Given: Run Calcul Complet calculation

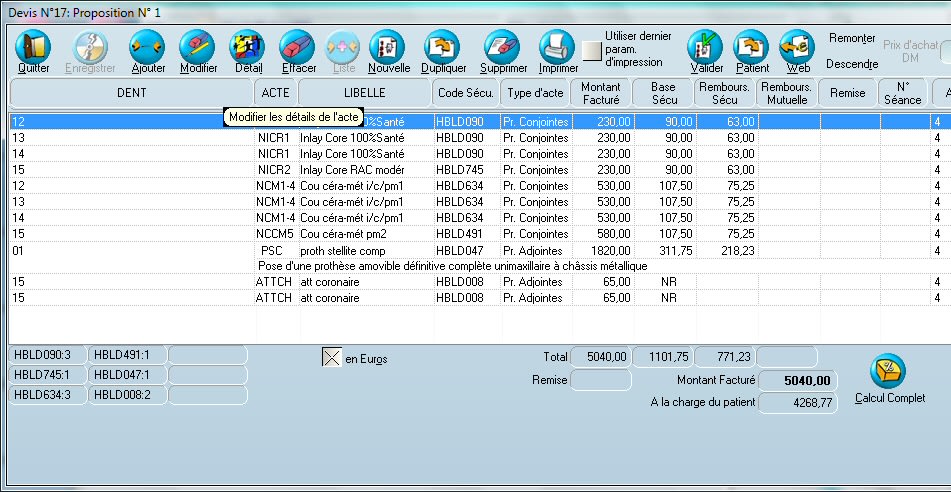Looking at the screenshot, I should [888, 372].
